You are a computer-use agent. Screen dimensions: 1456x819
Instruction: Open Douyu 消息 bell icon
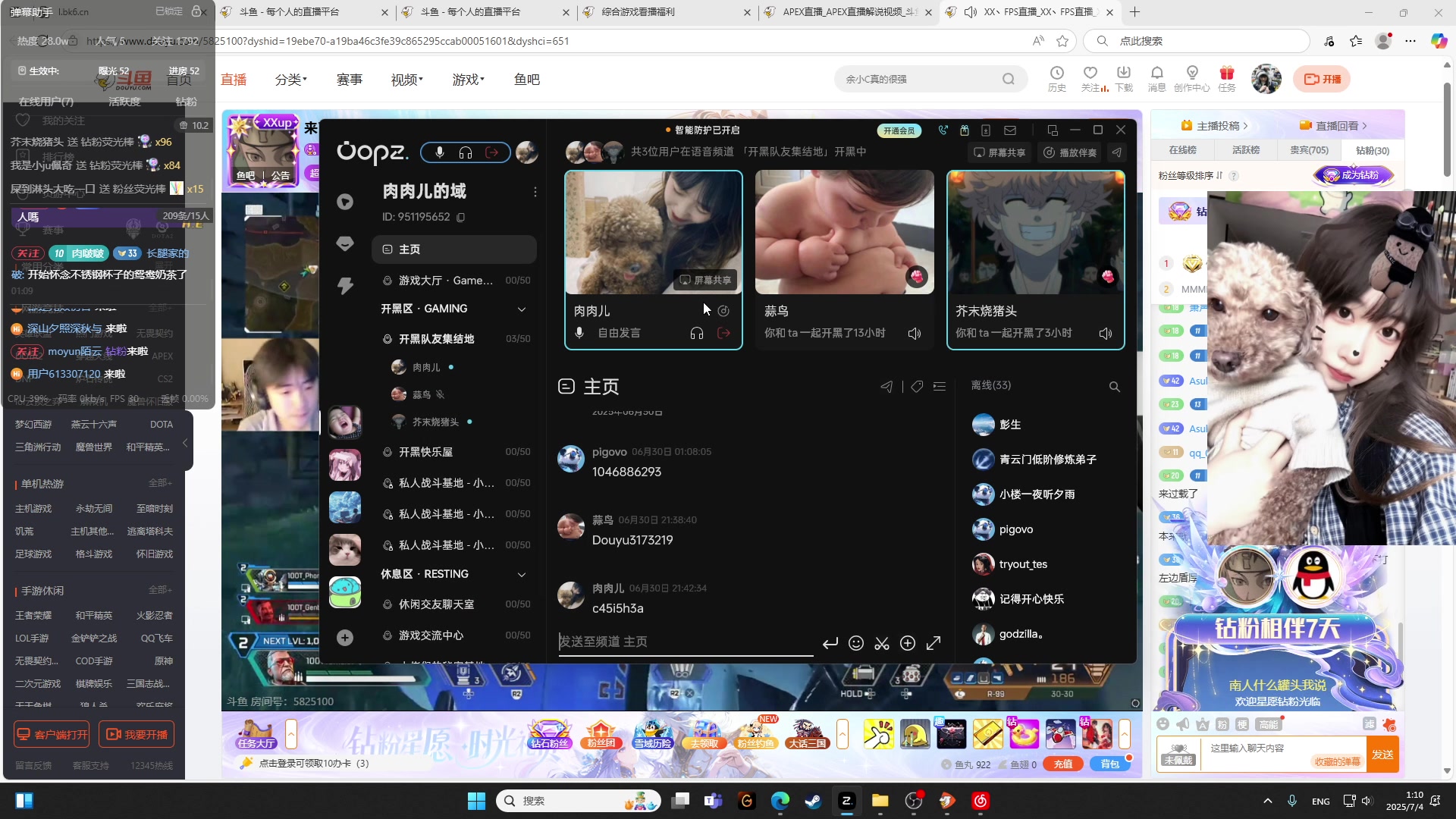(1156, 78)
